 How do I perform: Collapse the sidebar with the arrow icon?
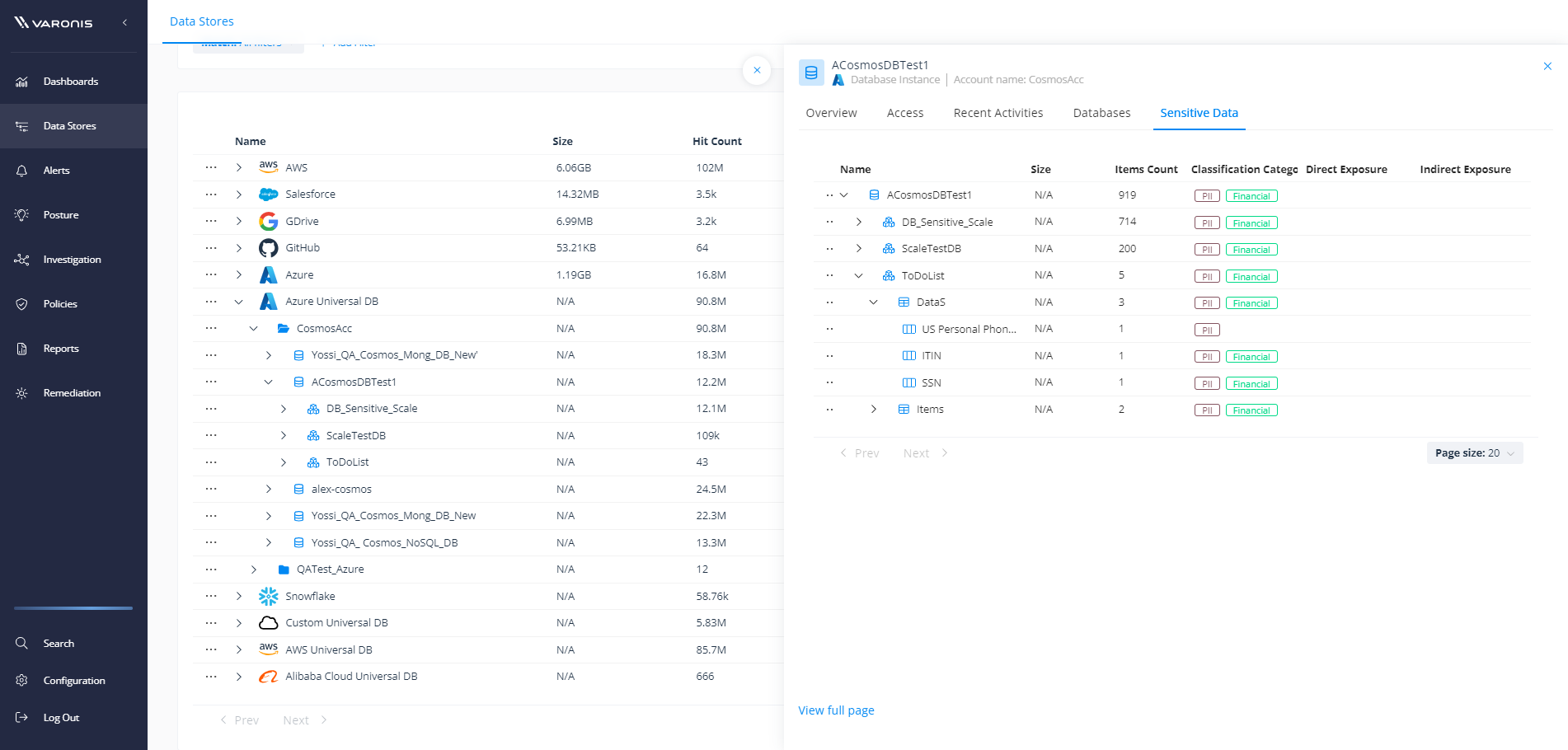click(124, 22)
